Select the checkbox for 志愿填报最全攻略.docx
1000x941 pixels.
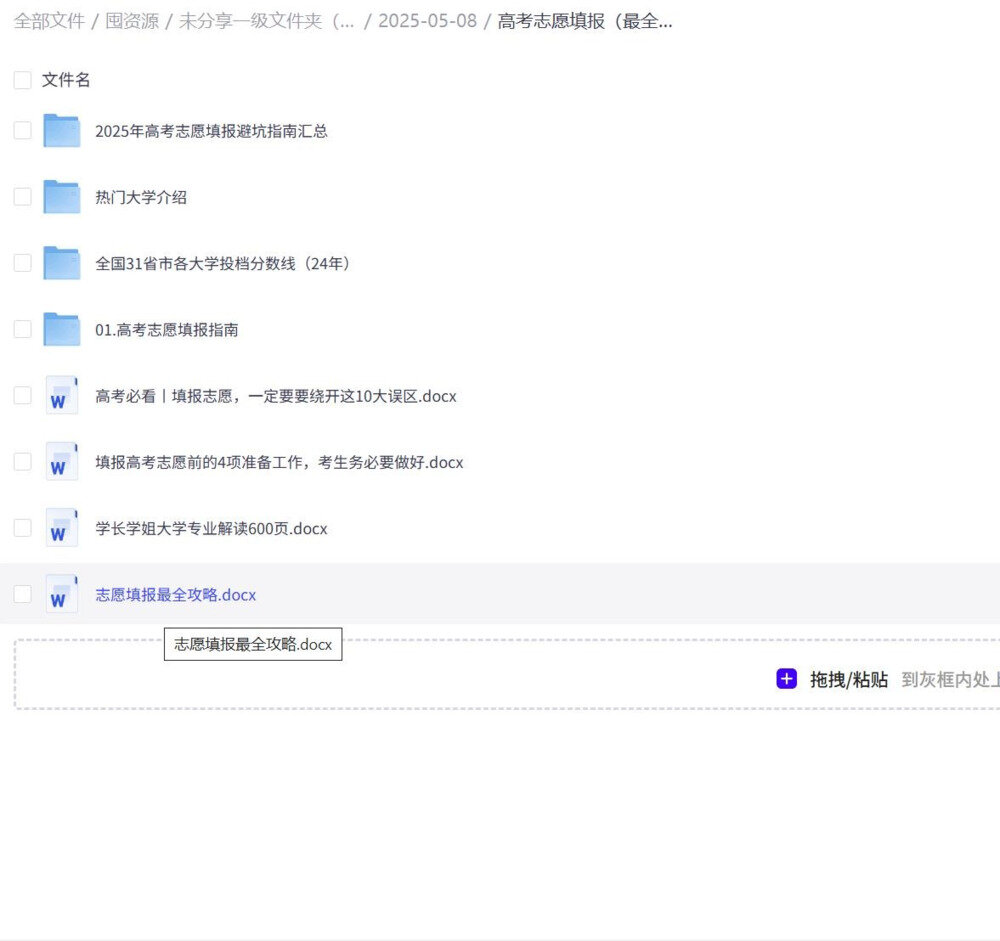pos(21,593)
